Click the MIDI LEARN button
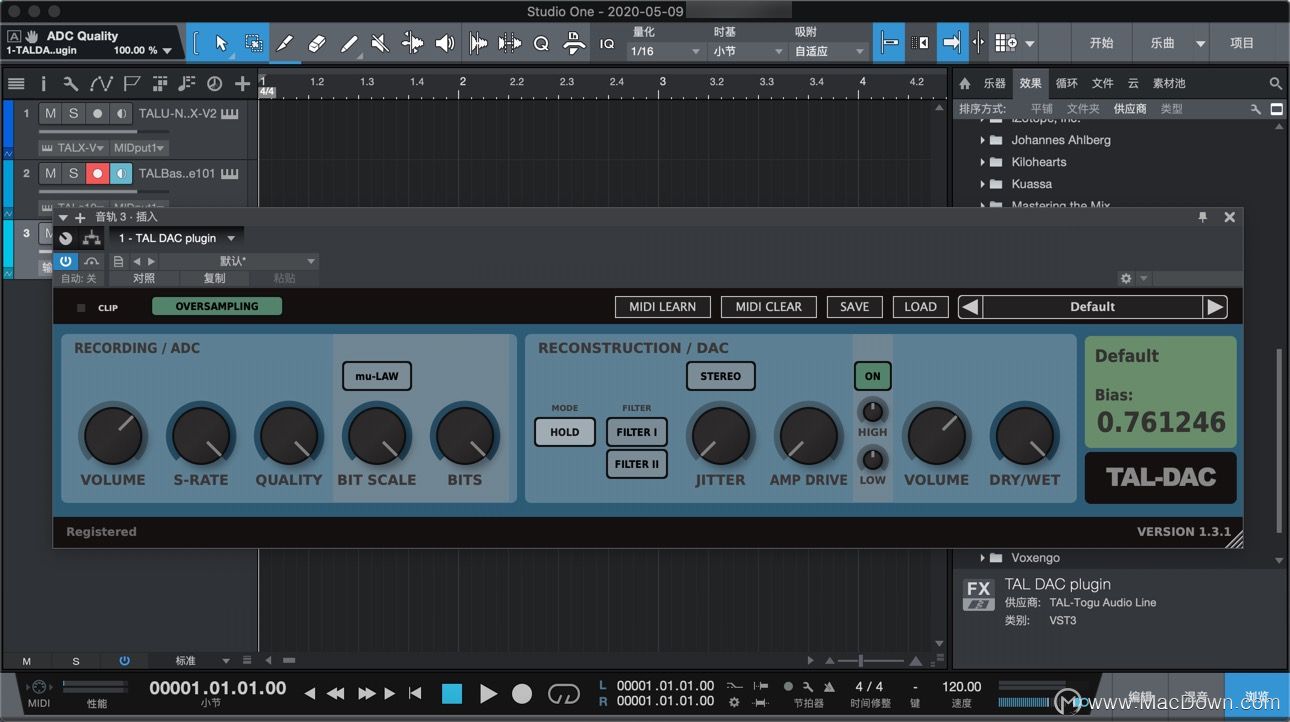Image resolution: width=1290 pixels, height=722 pixels. 662,307
